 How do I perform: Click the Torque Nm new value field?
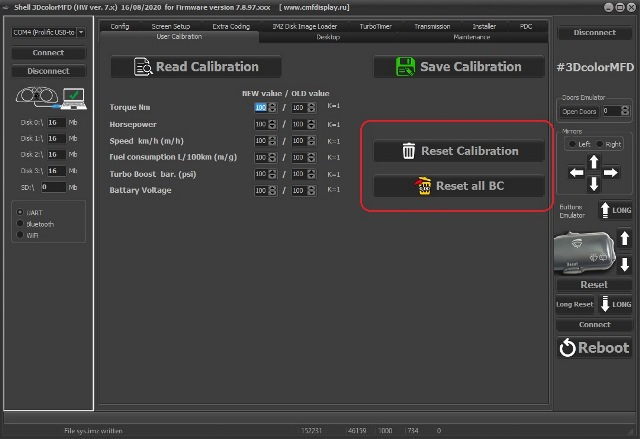click(261, 106)
